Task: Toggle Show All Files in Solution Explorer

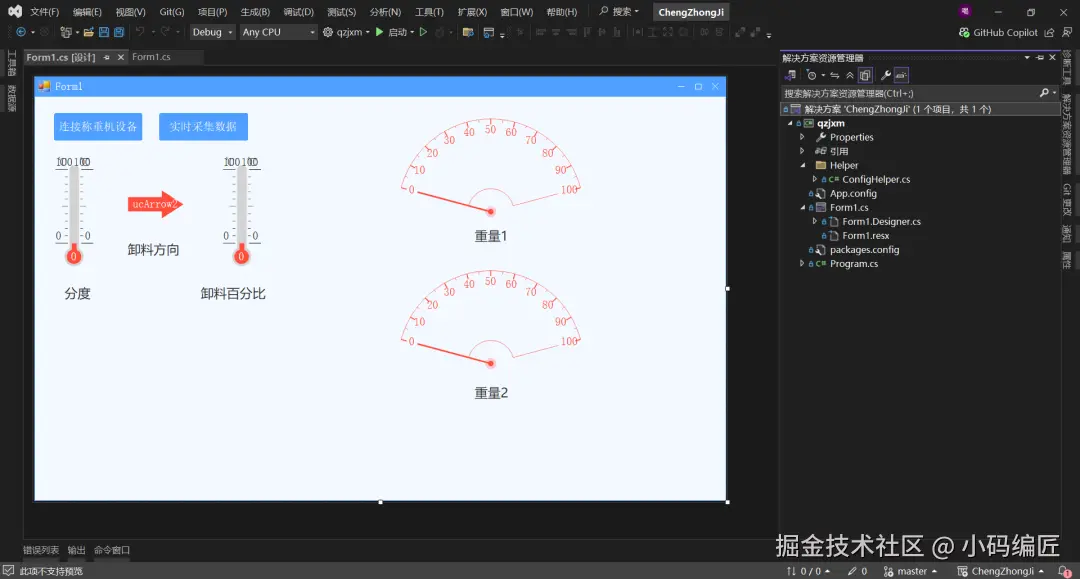Action: point(865,75)
